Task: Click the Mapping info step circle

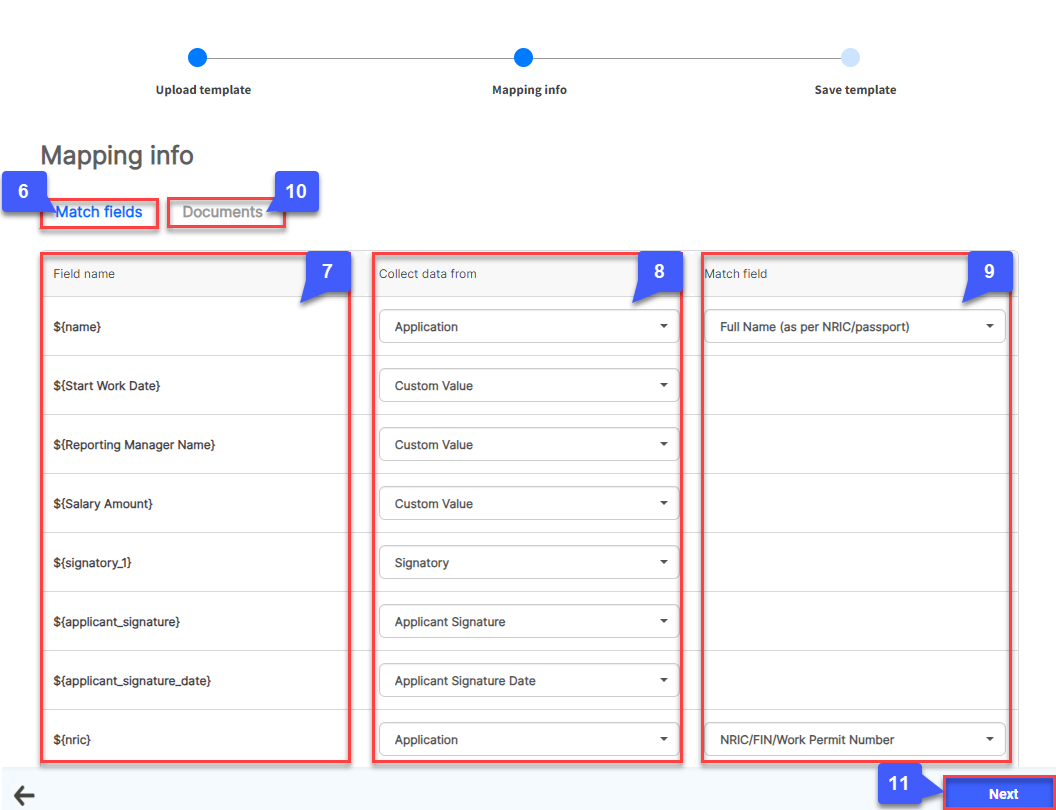Action: click(x=523, y=58)
